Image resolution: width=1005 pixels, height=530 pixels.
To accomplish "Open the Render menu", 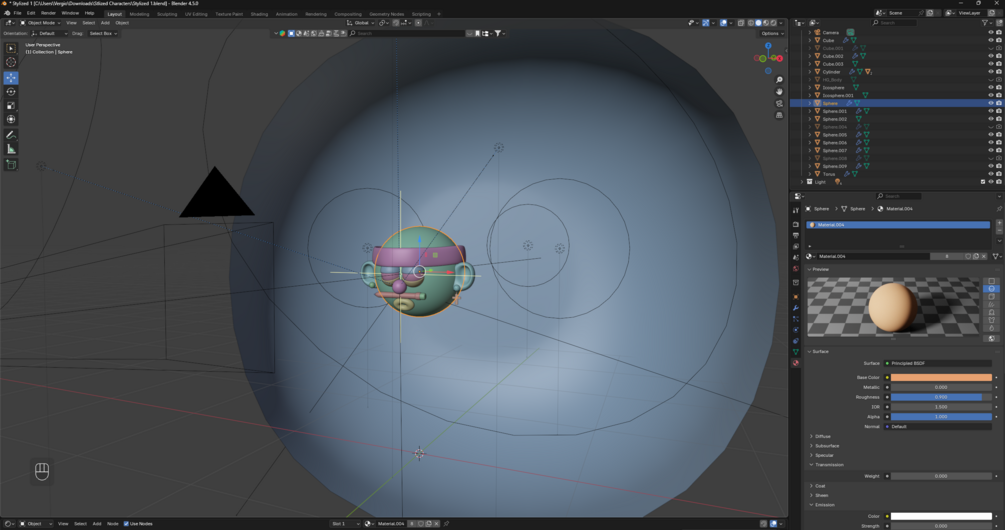I will [48, 13].
